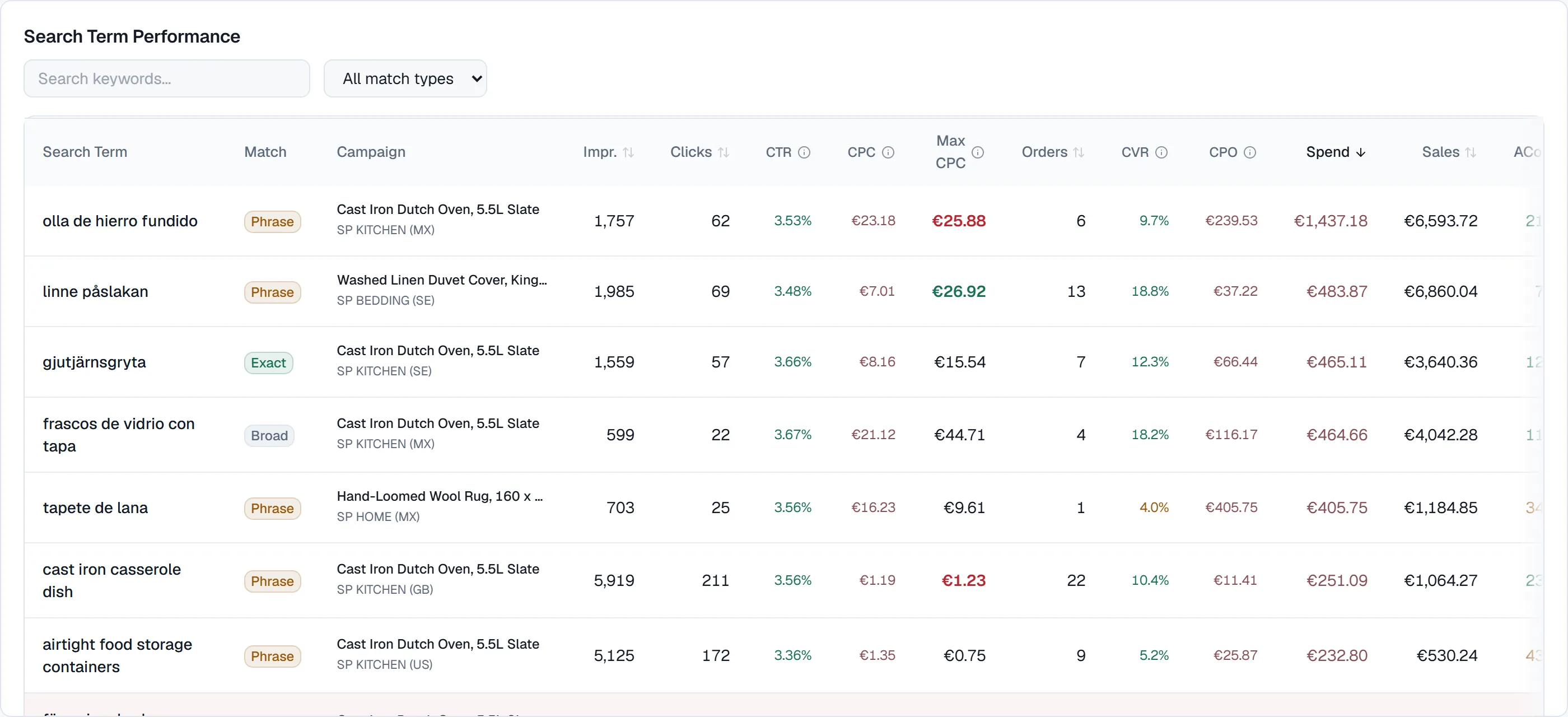Select the Broad badge for frascos de vidrio
Screen dimensions: 1568x717
pos(269,436)
